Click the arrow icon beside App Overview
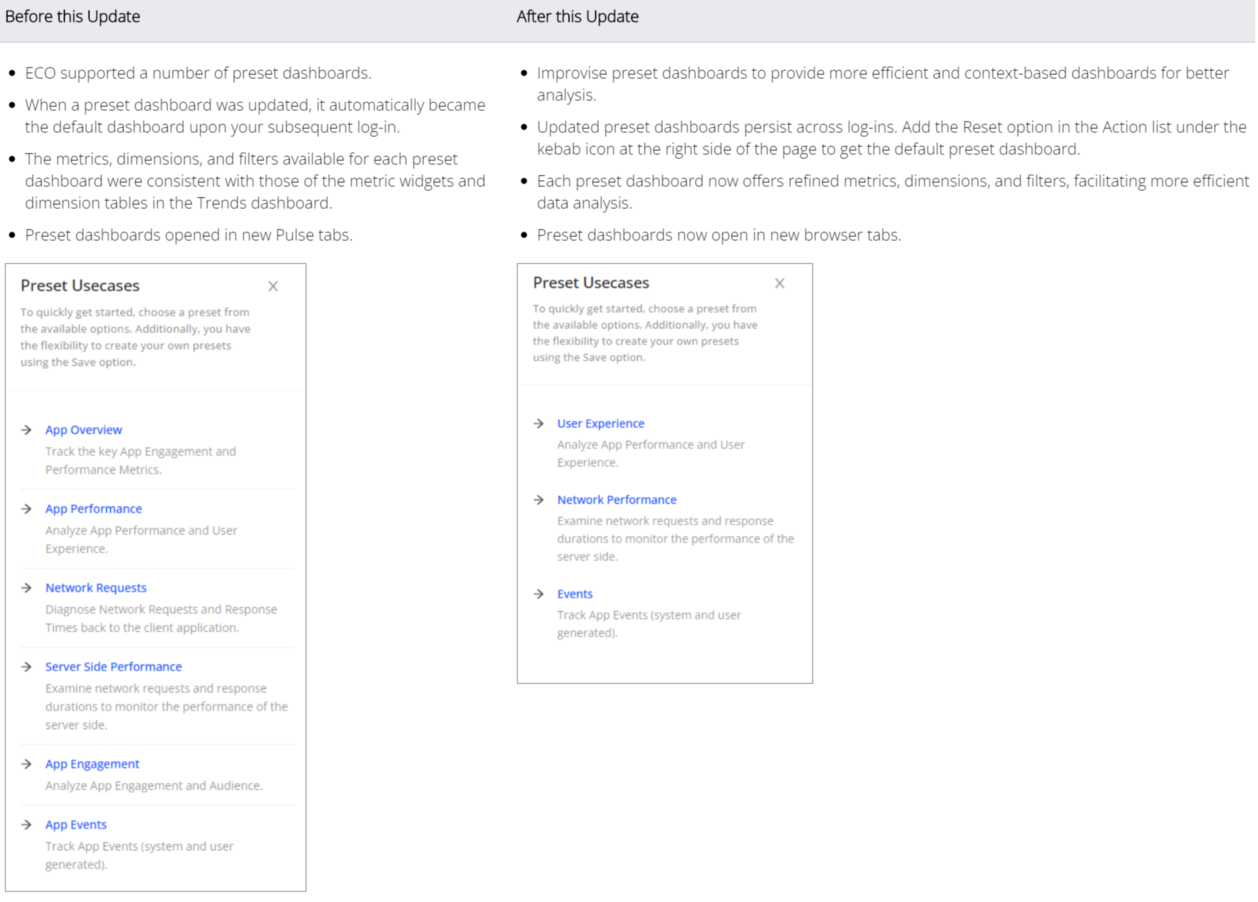This screenshot has width=1258, height=902. pos(27,430)
